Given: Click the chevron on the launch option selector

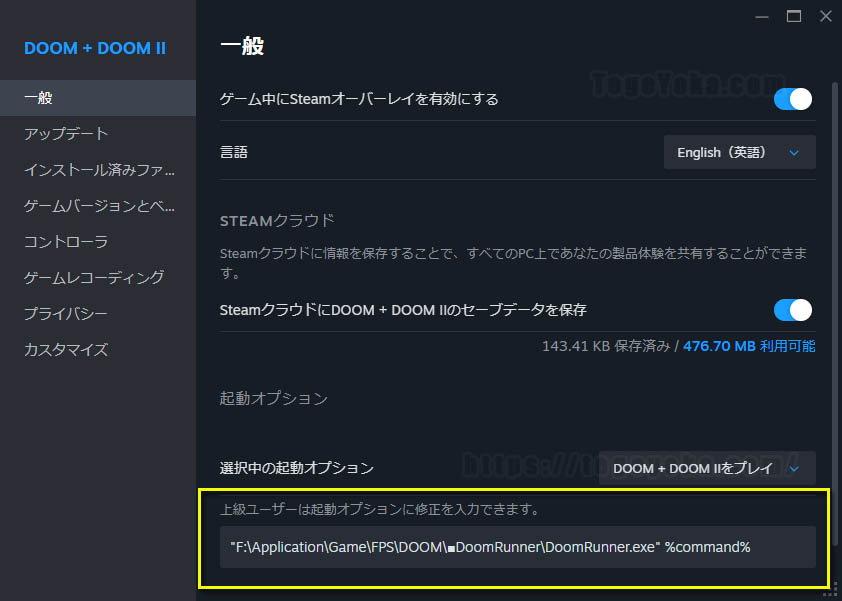Looking at the screenshot, I should pyautogui.click(x=792, y=468).
